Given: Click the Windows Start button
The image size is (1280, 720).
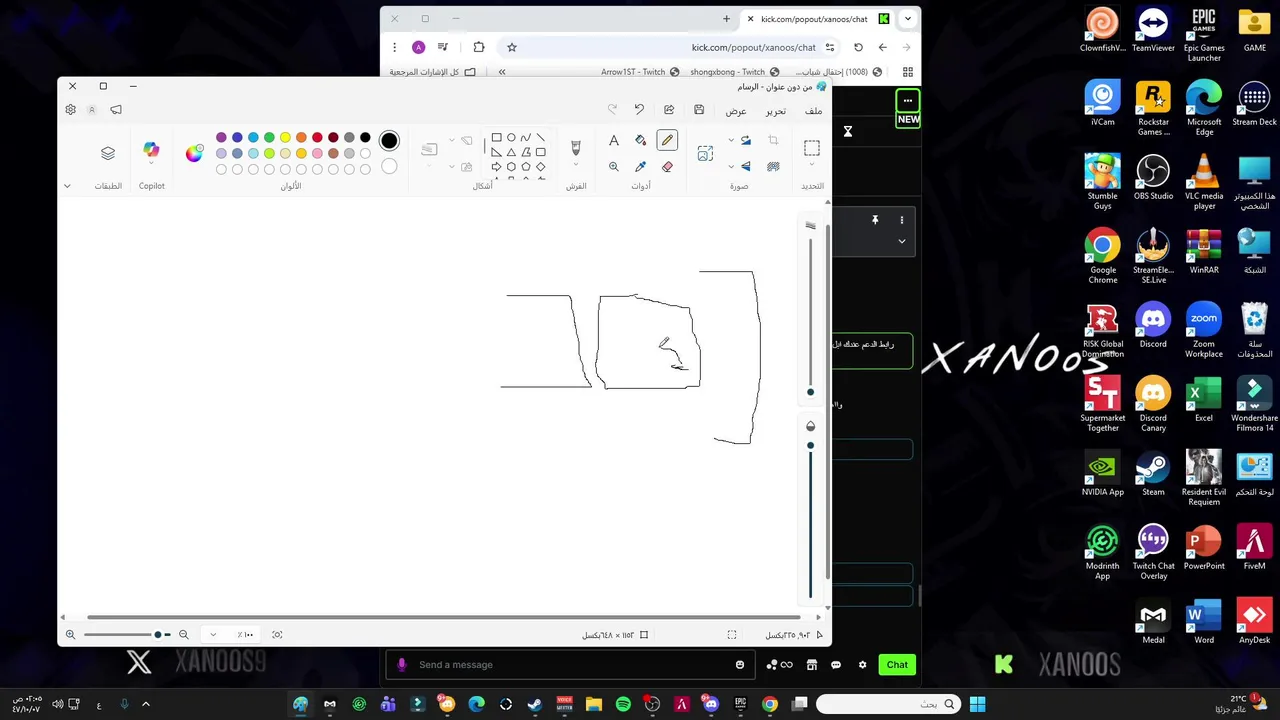Looking at the screenshot, I should point(977,704).
